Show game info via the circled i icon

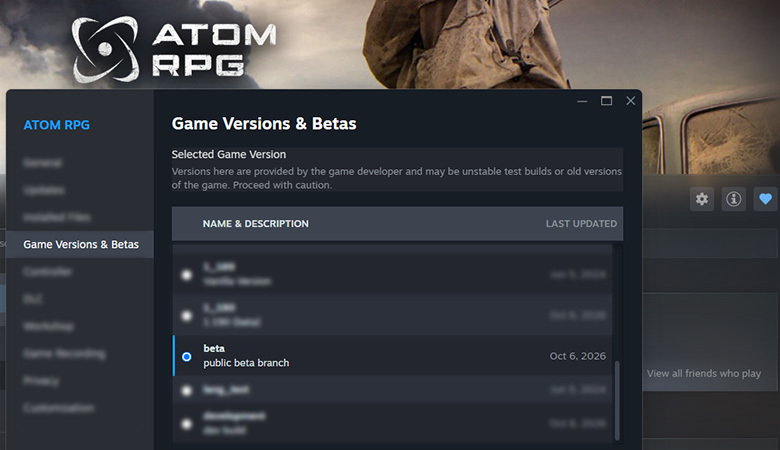click(733, 199)
